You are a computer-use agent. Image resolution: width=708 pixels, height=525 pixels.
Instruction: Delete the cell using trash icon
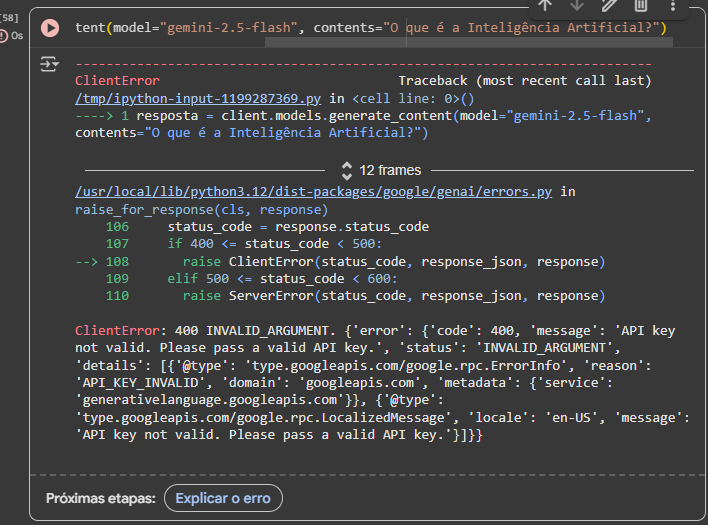click(641, 5)
